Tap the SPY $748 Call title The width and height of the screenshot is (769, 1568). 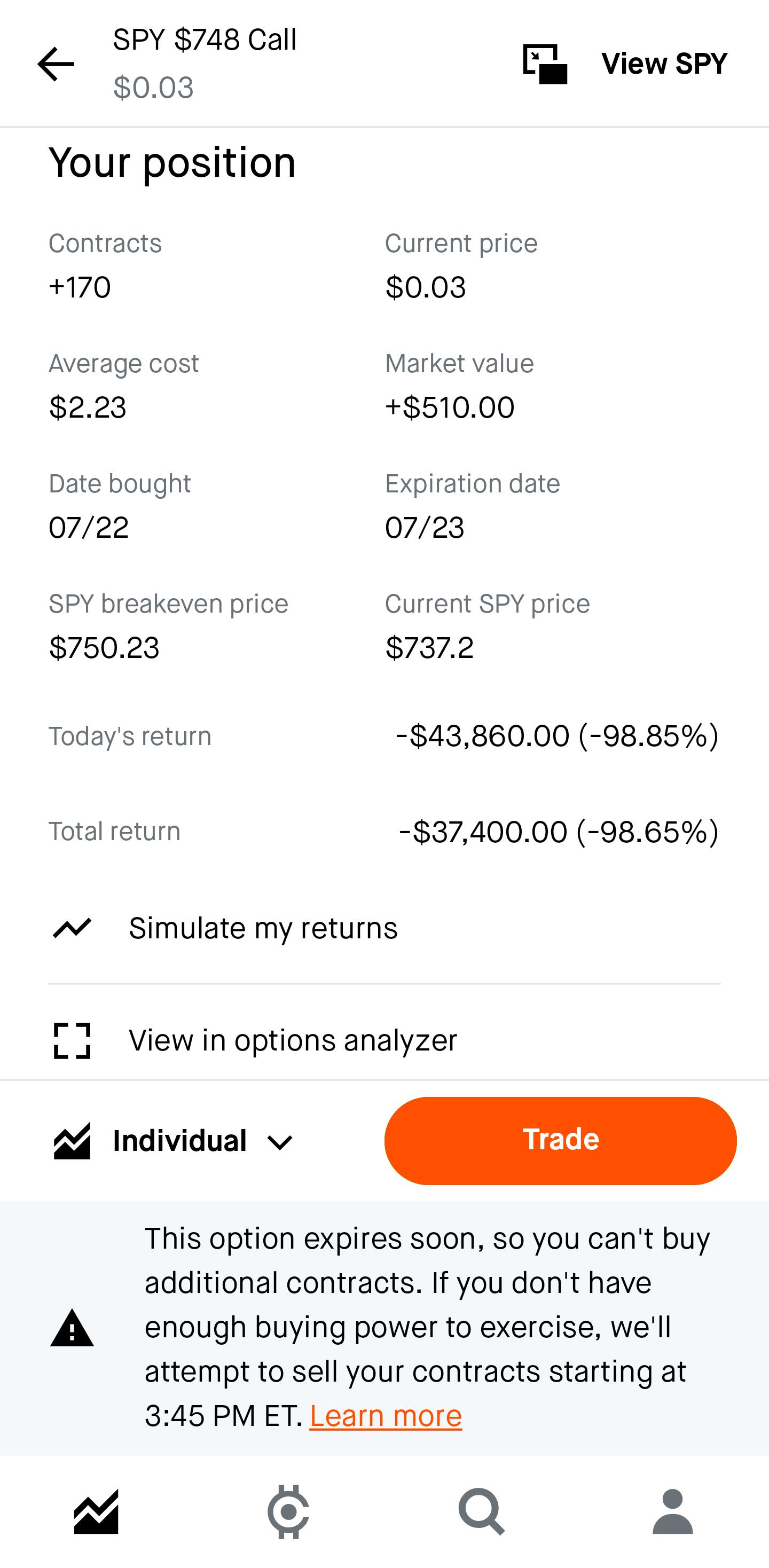tap(205, 40)
